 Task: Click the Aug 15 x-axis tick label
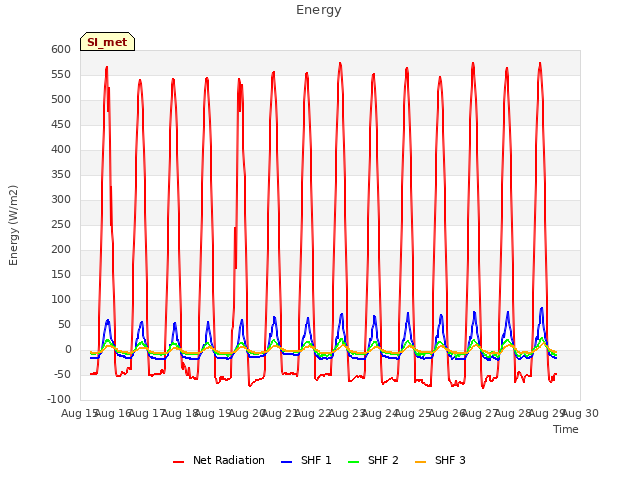[x=80, y=413]
